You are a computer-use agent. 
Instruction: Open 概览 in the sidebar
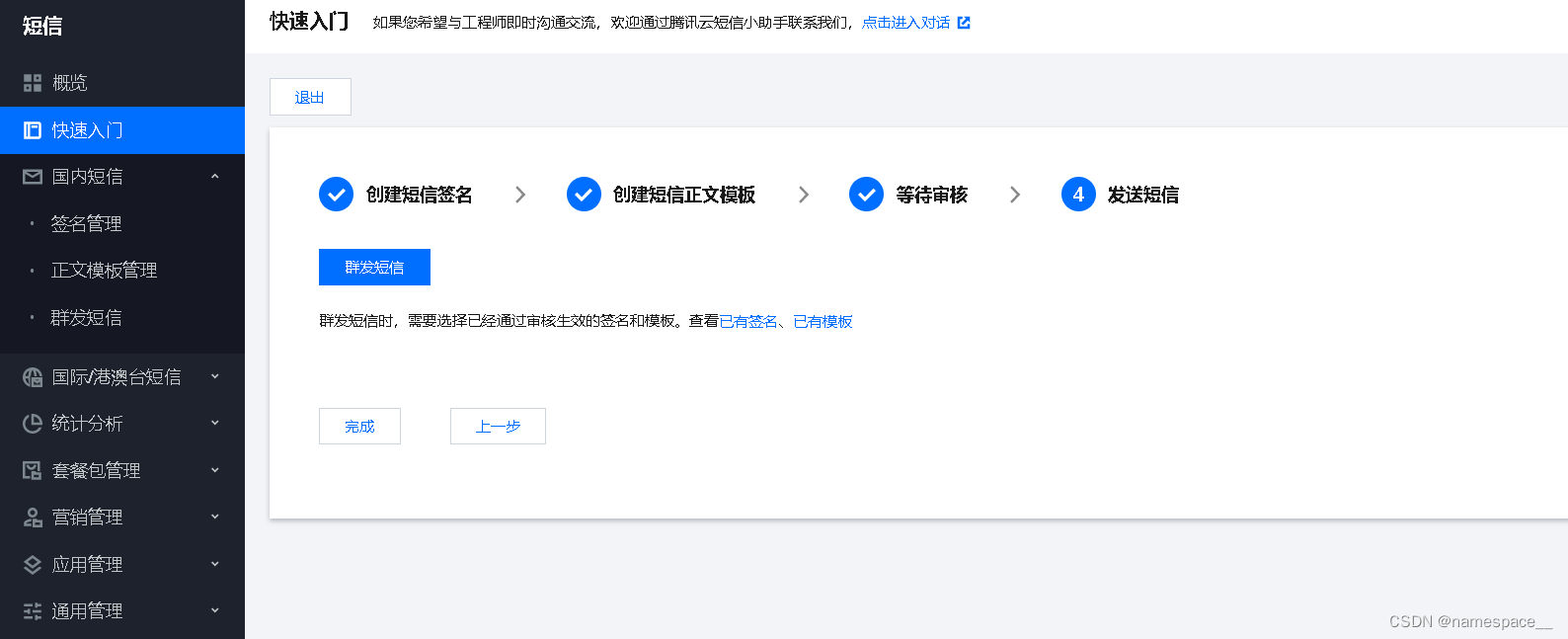click(x=122, y=83)
